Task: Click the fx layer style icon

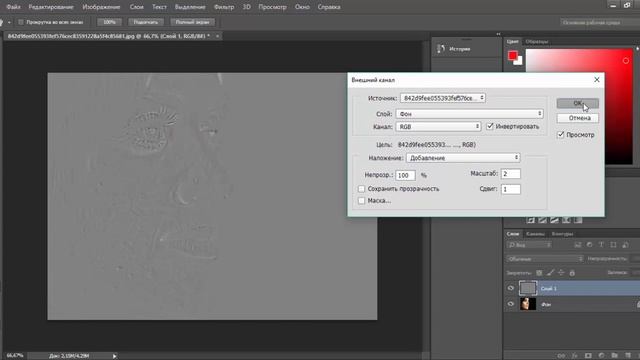Action: tap(575, 356)
